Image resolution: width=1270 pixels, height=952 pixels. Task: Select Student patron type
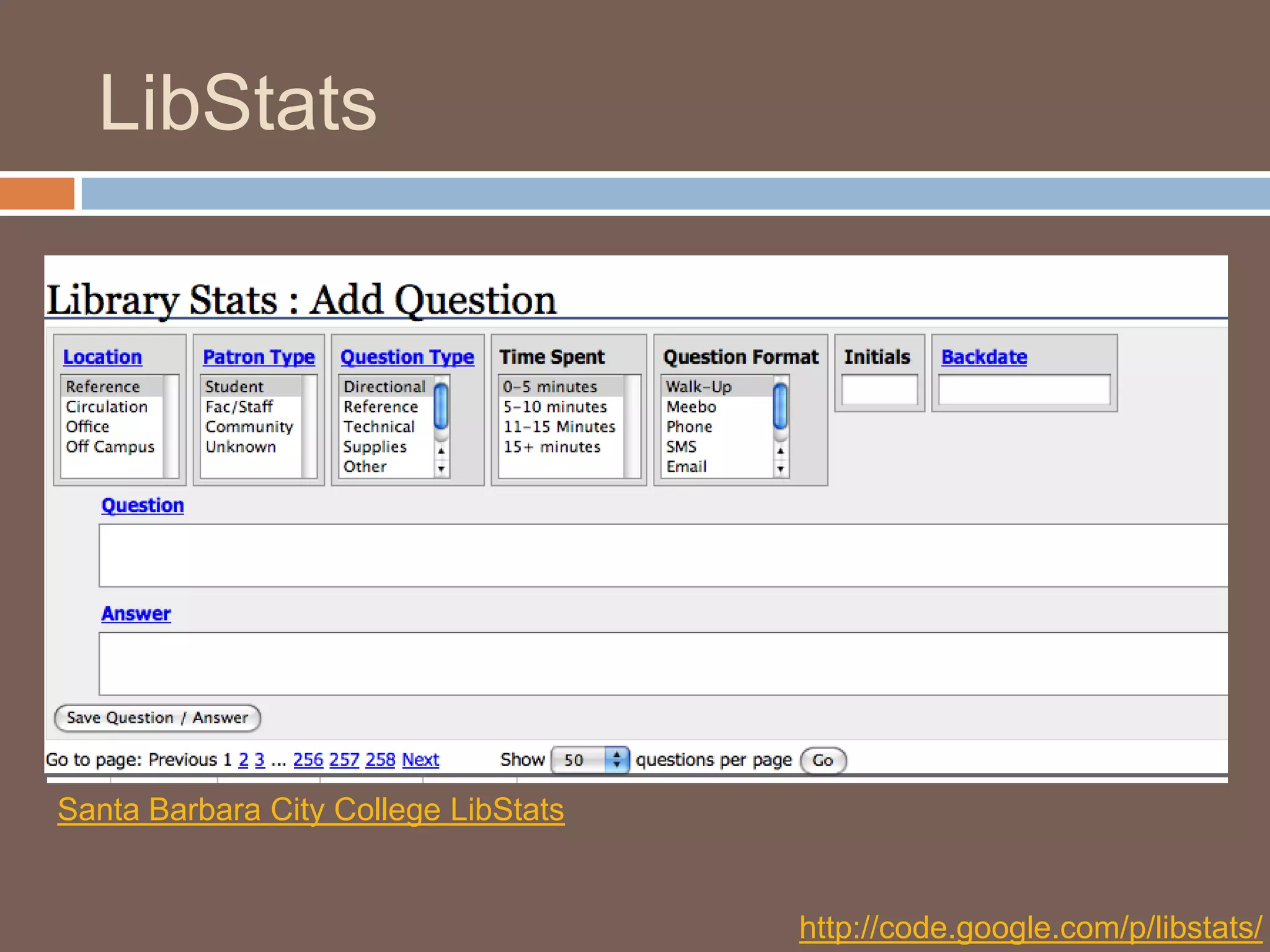point(252,387)
